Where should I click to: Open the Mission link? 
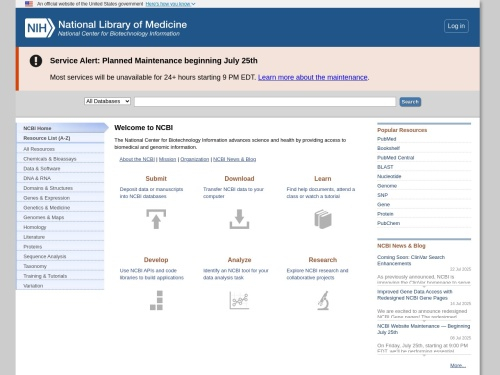pos(167,159)
